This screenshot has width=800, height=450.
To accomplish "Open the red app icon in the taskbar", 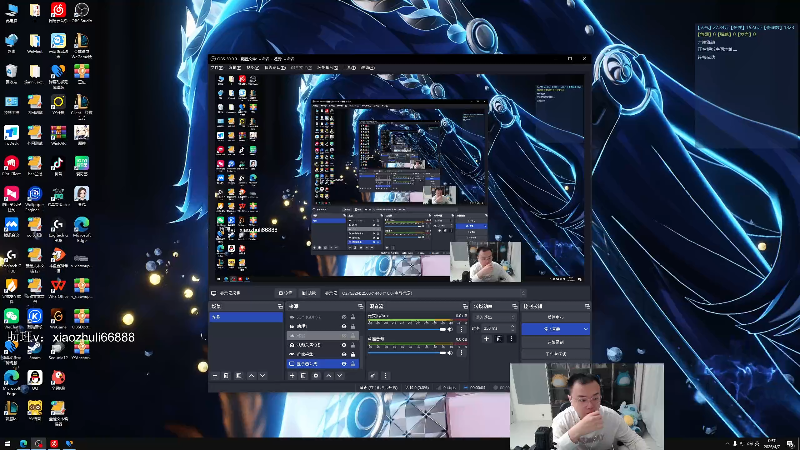I will coord(54,443).
